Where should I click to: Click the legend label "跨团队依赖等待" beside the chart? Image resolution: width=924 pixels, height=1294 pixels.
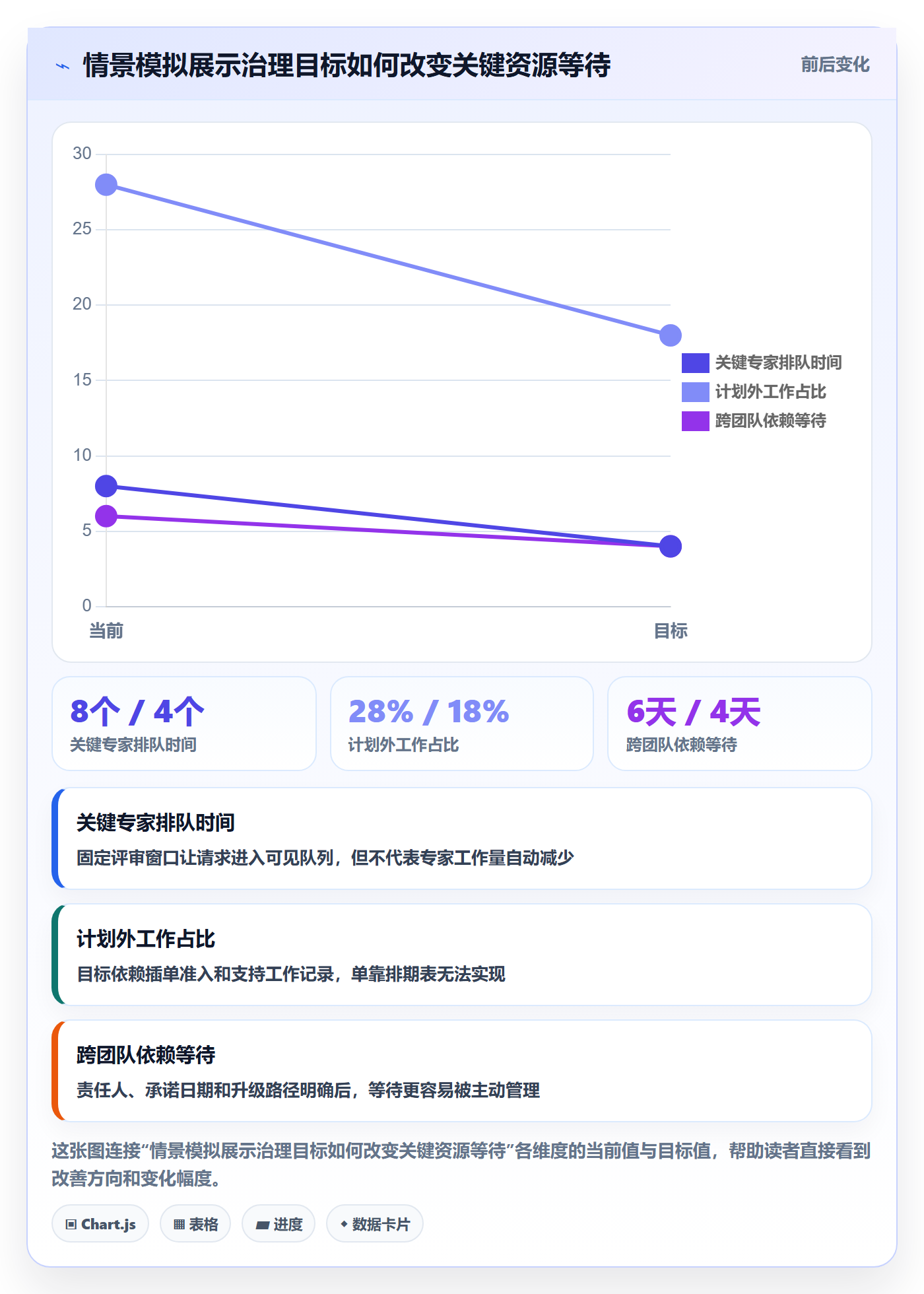(x=771, y=421)
